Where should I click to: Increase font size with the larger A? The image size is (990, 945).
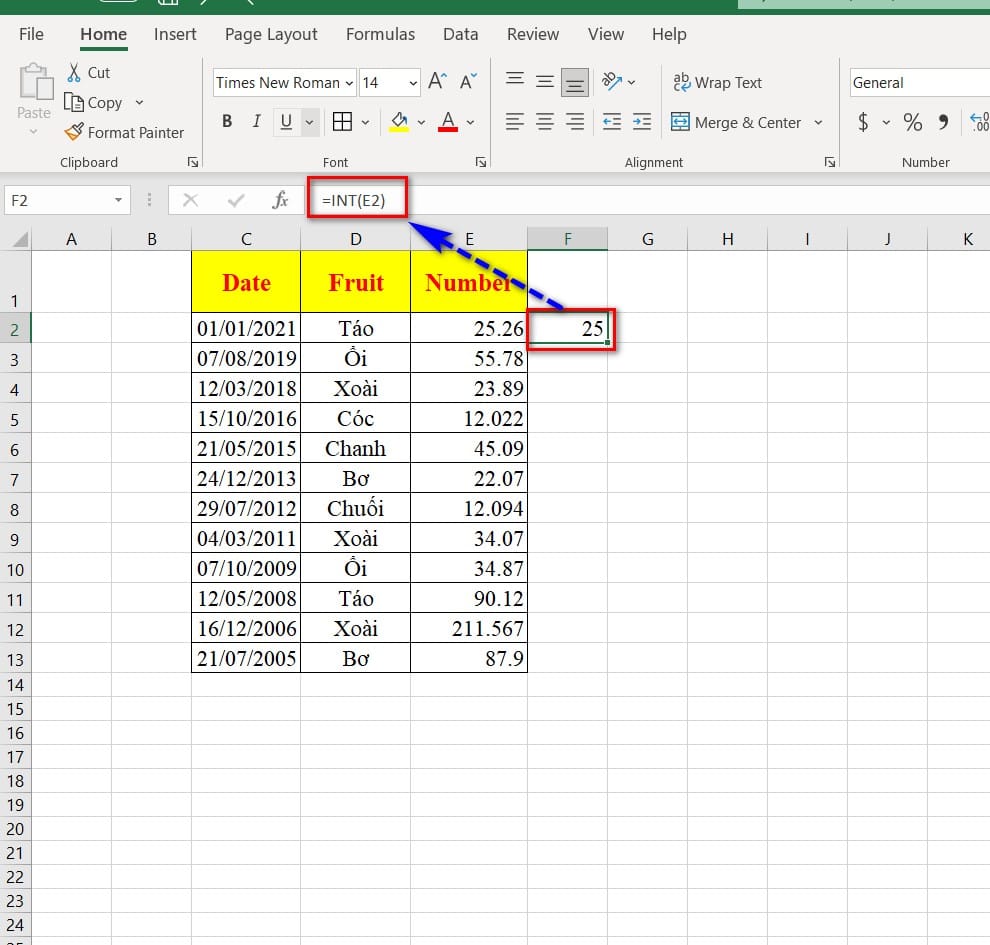(x=437, y=81)
